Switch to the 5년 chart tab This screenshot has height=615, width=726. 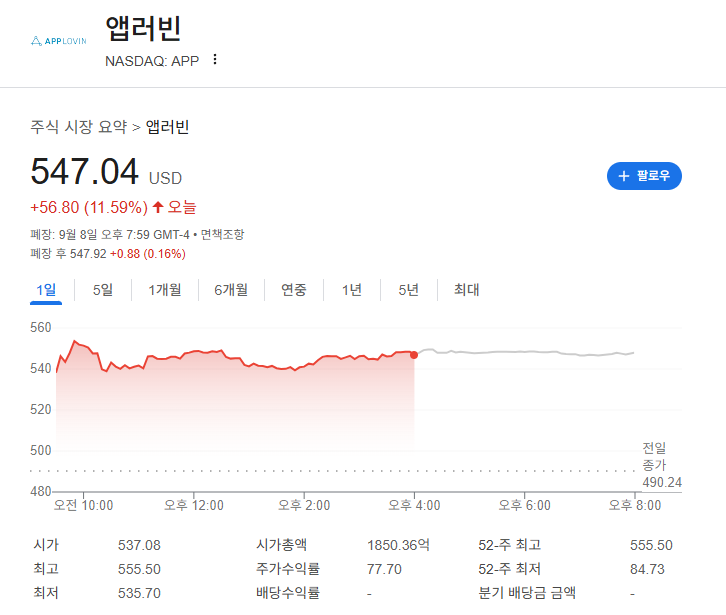pyautogui.click(x=408, y=290)
